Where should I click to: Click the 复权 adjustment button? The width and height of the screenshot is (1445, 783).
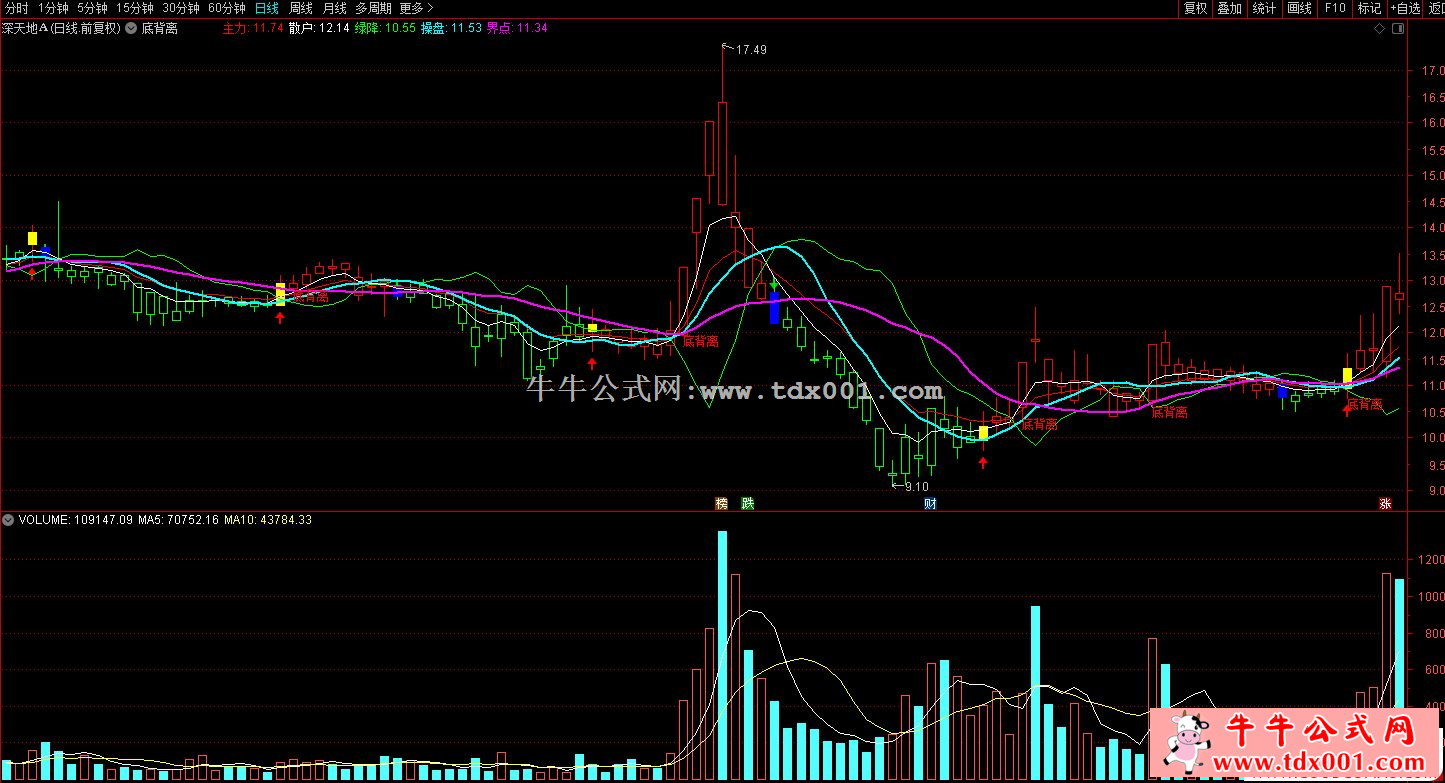[1195, 8]
